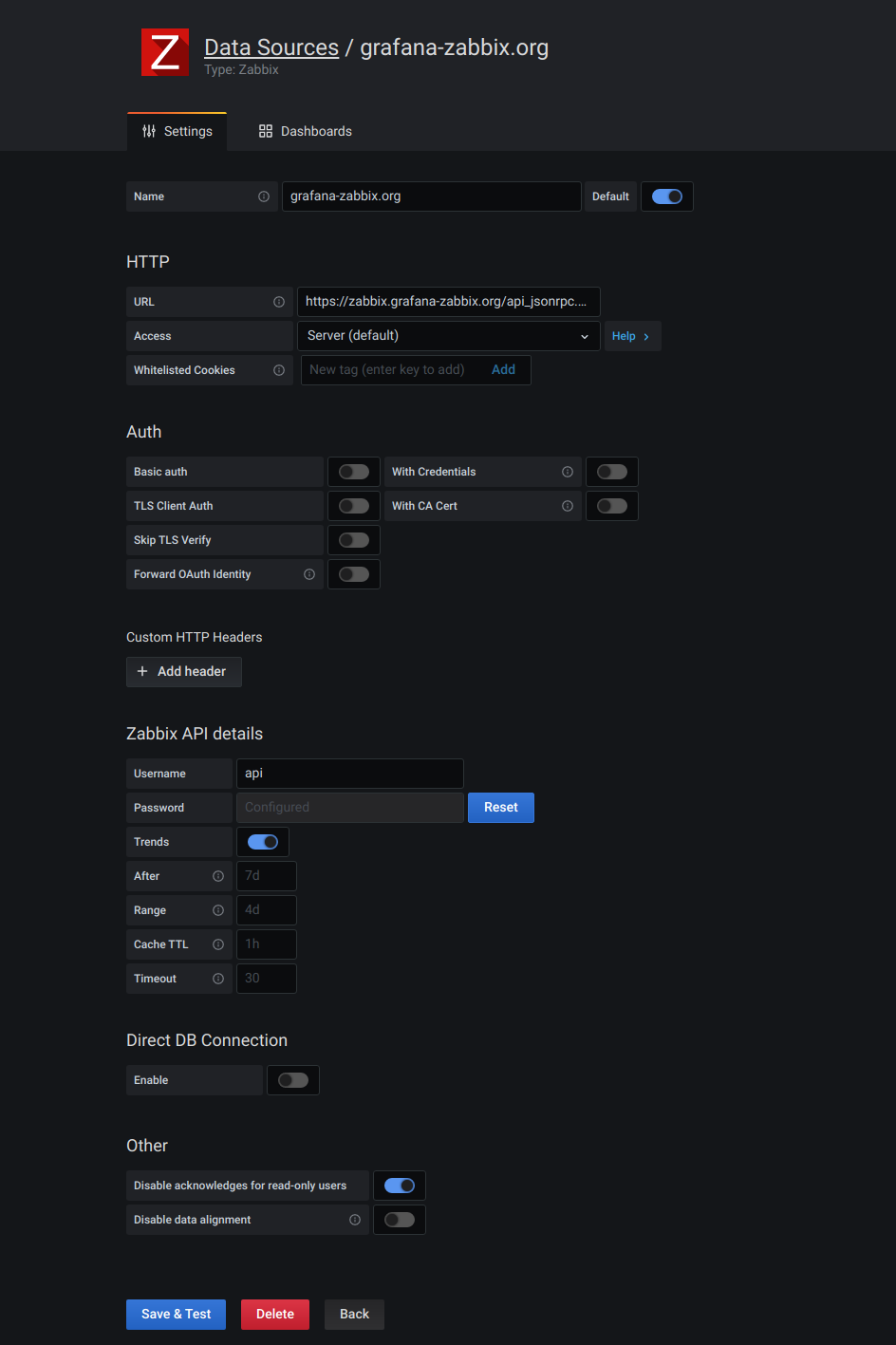Click the info icon beside the After field

(217, 875)
